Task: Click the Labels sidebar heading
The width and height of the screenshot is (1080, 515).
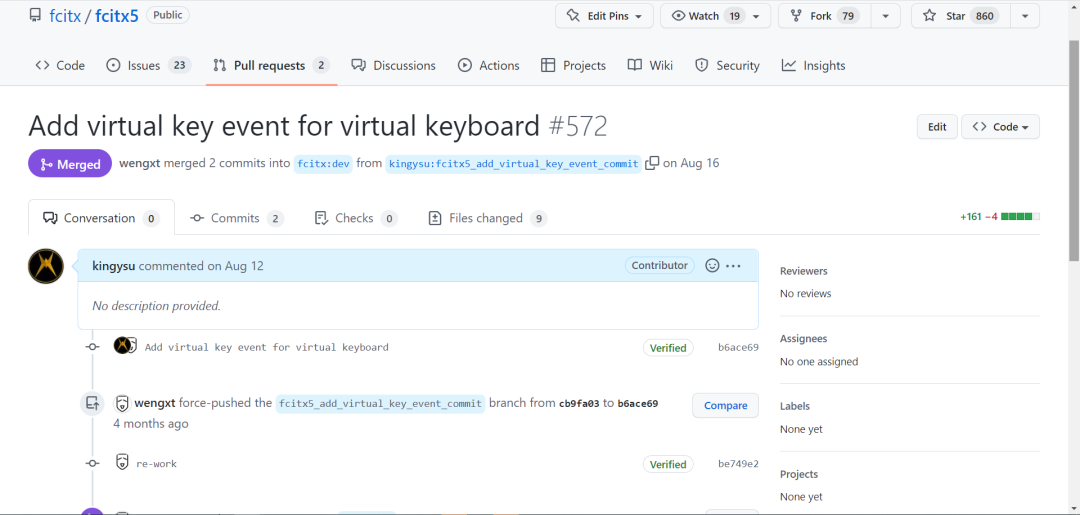Action: [x=795, y=406]
